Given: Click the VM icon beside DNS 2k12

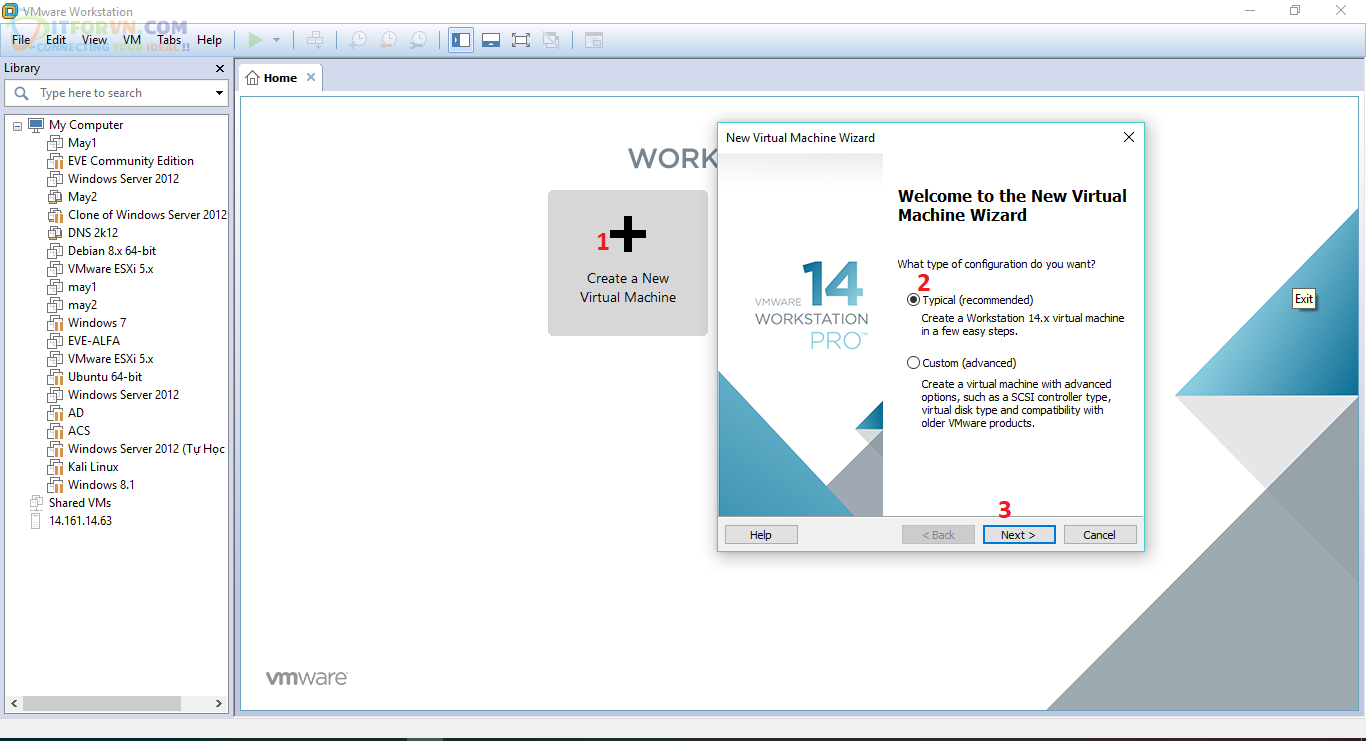Looking at the screenshot, I should (56, 233).
